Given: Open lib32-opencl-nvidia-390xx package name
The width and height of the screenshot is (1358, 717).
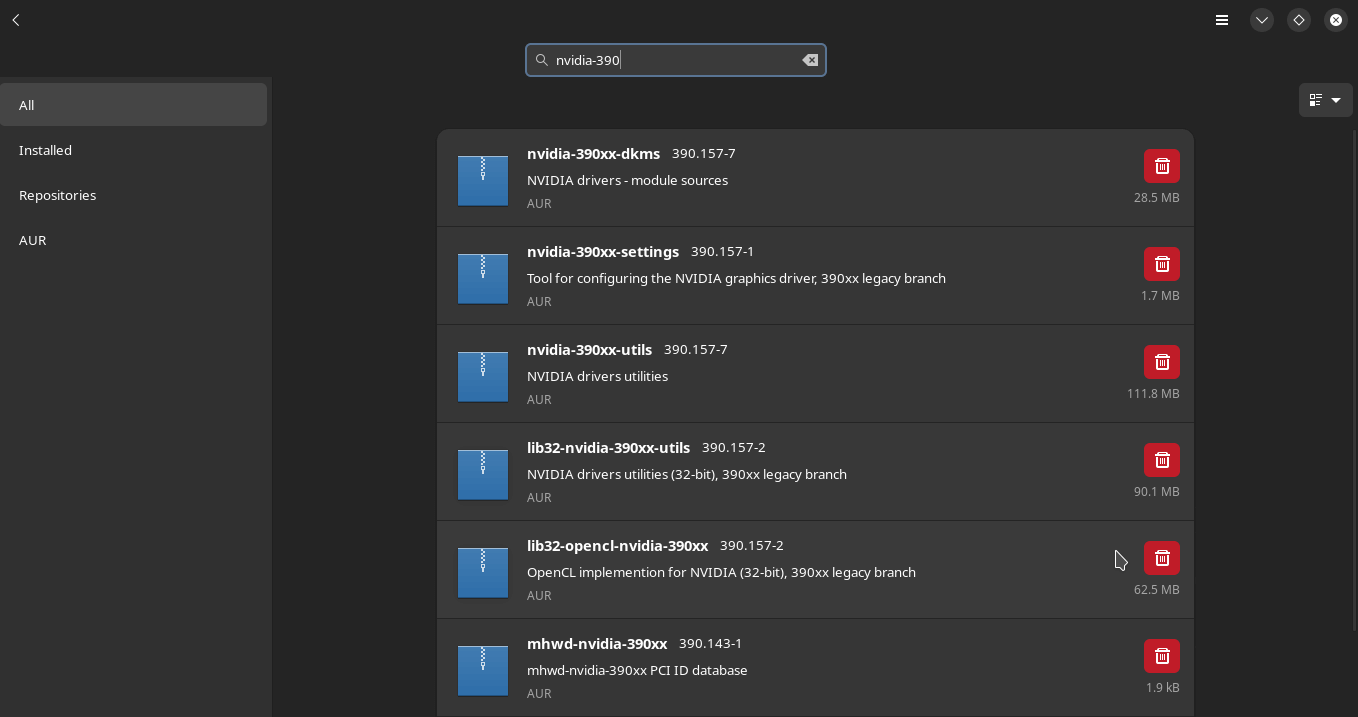Looking at the screenshot, I should point(617,546).
